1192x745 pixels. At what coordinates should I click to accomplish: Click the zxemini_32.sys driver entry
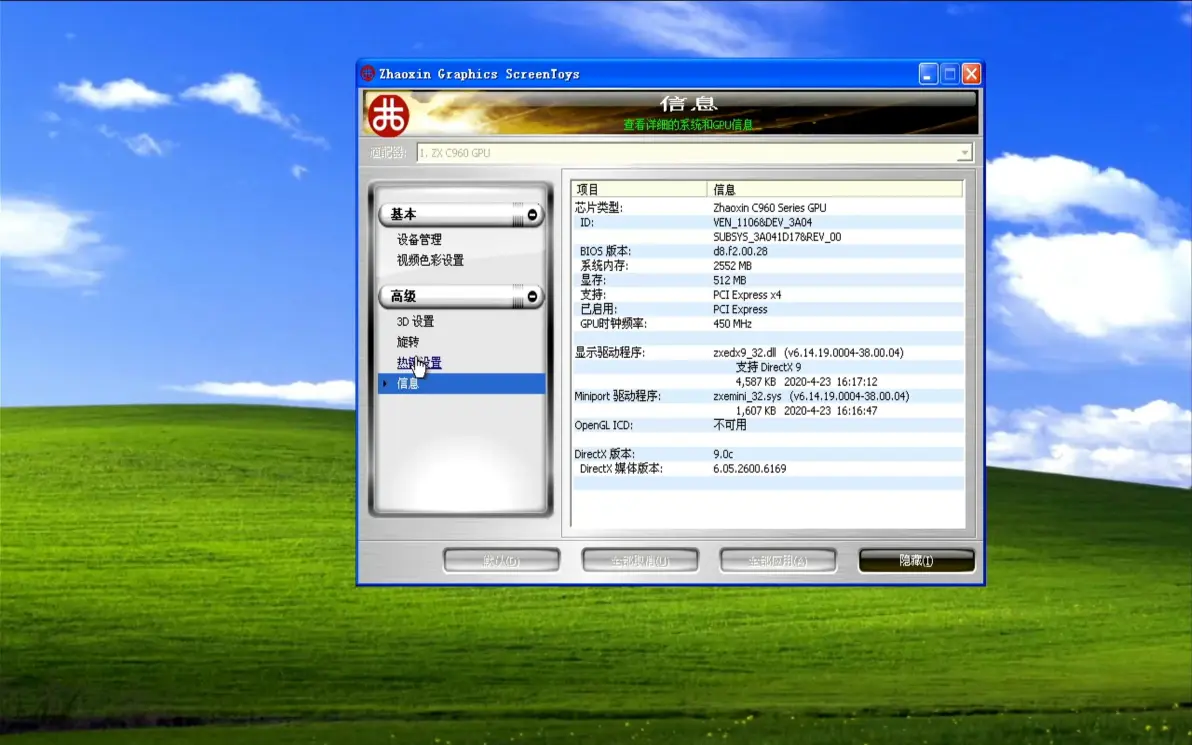(811, 396)
